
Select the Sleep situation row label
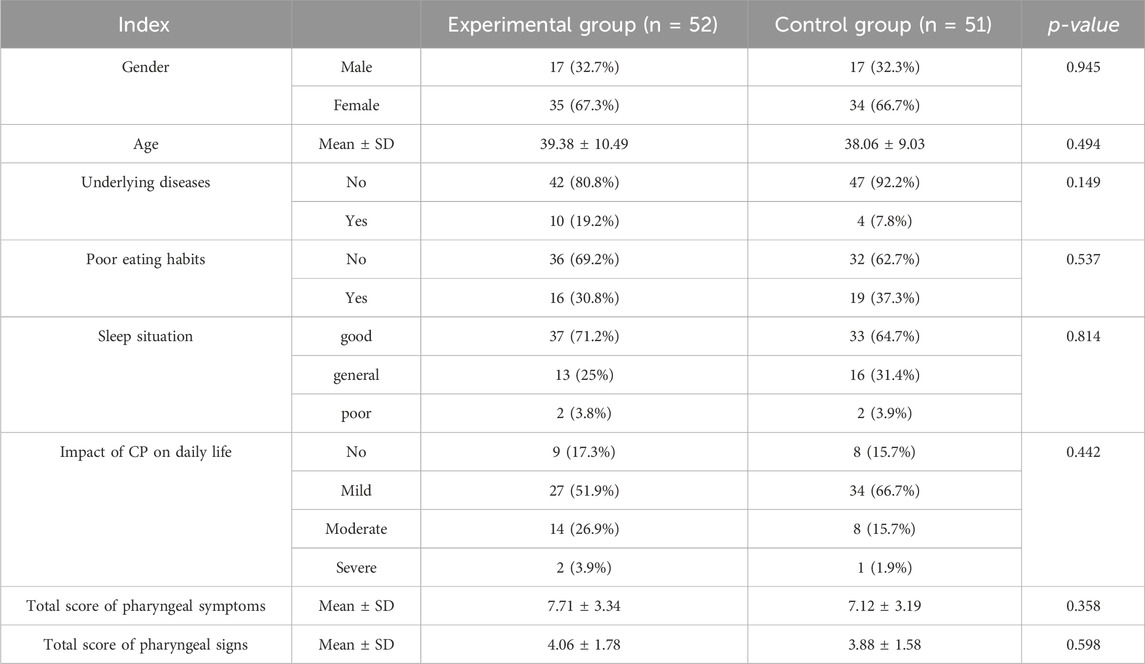pyautogui.click(x=145, y=337)
